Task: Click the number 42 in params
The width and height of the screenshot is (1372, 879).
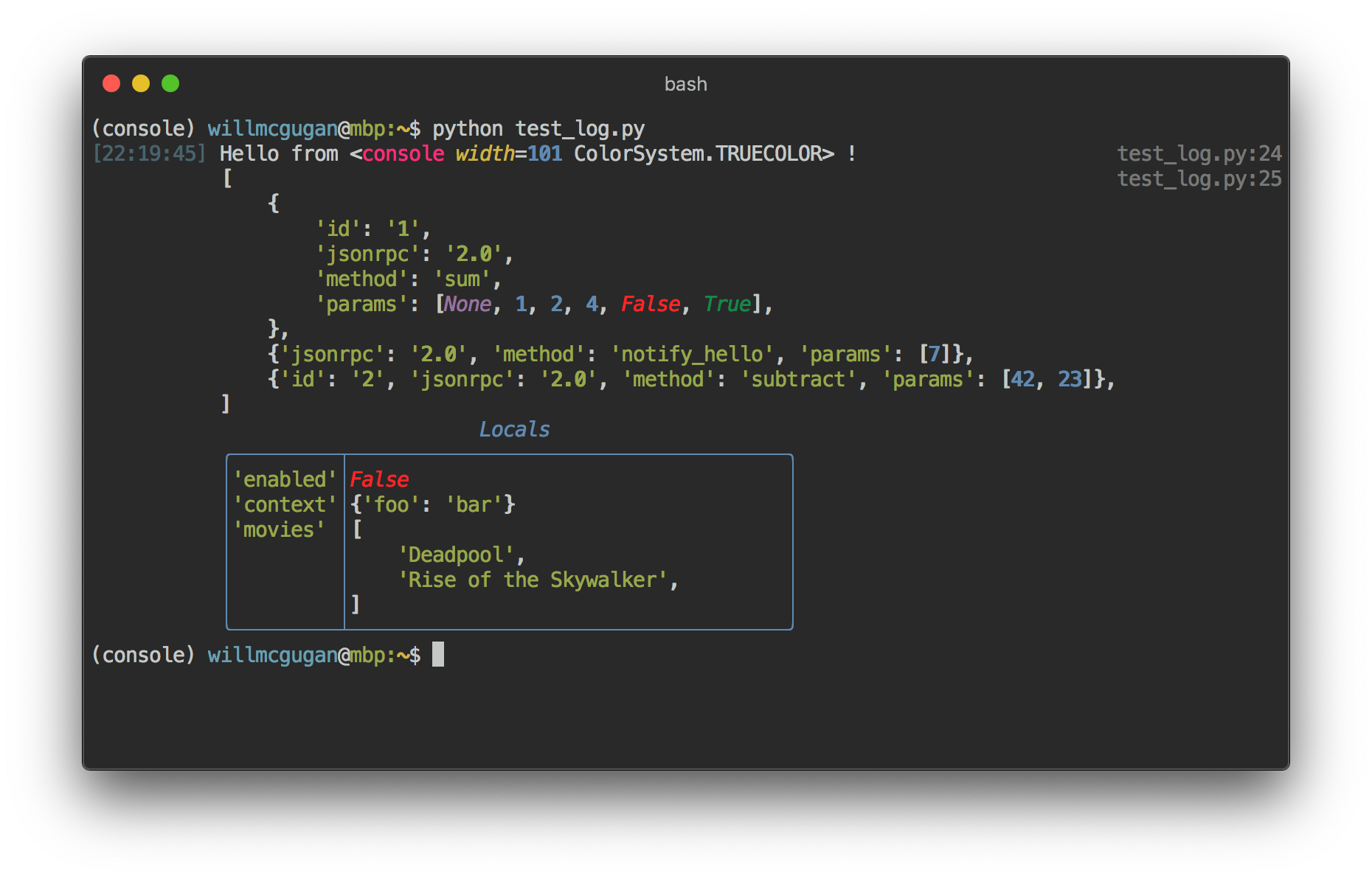Action: pyautogui.click(x=1022, y=380)
